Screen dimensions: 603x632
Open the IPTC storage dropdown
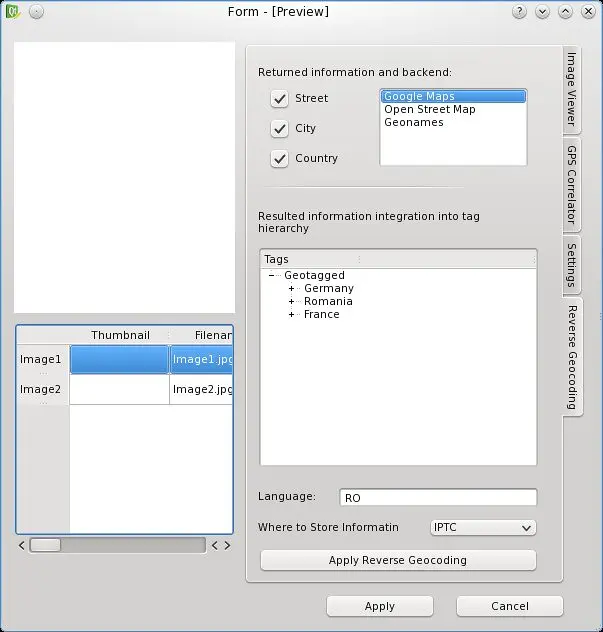tap(483, 528)
